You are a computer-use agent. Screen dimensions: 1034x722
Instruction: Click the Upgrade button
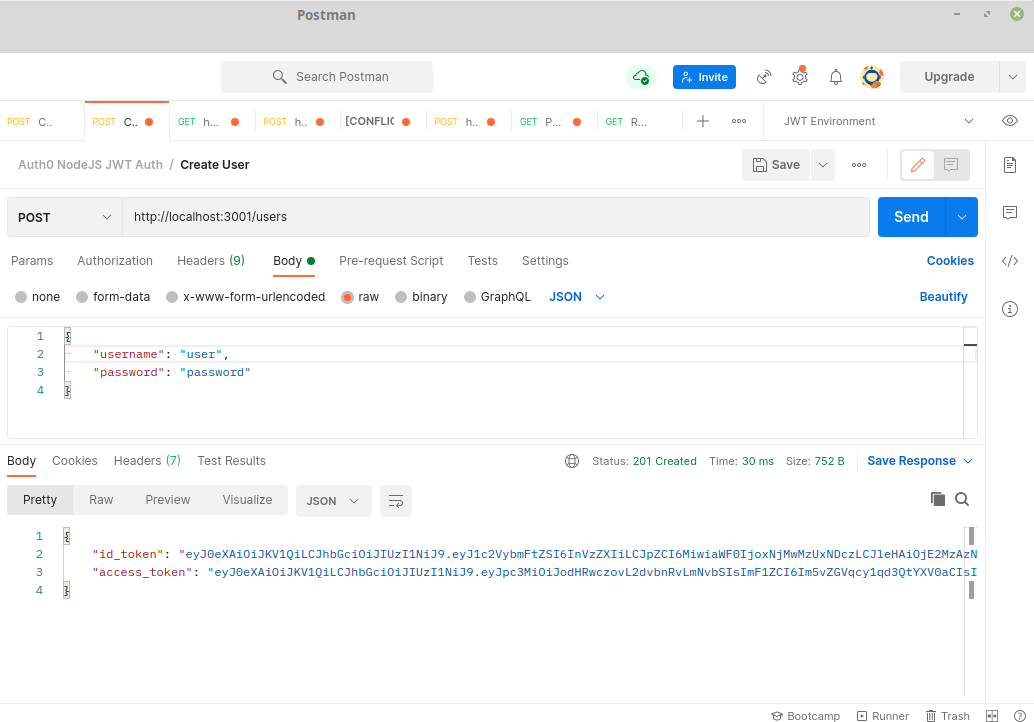click(x=949, y=77)
